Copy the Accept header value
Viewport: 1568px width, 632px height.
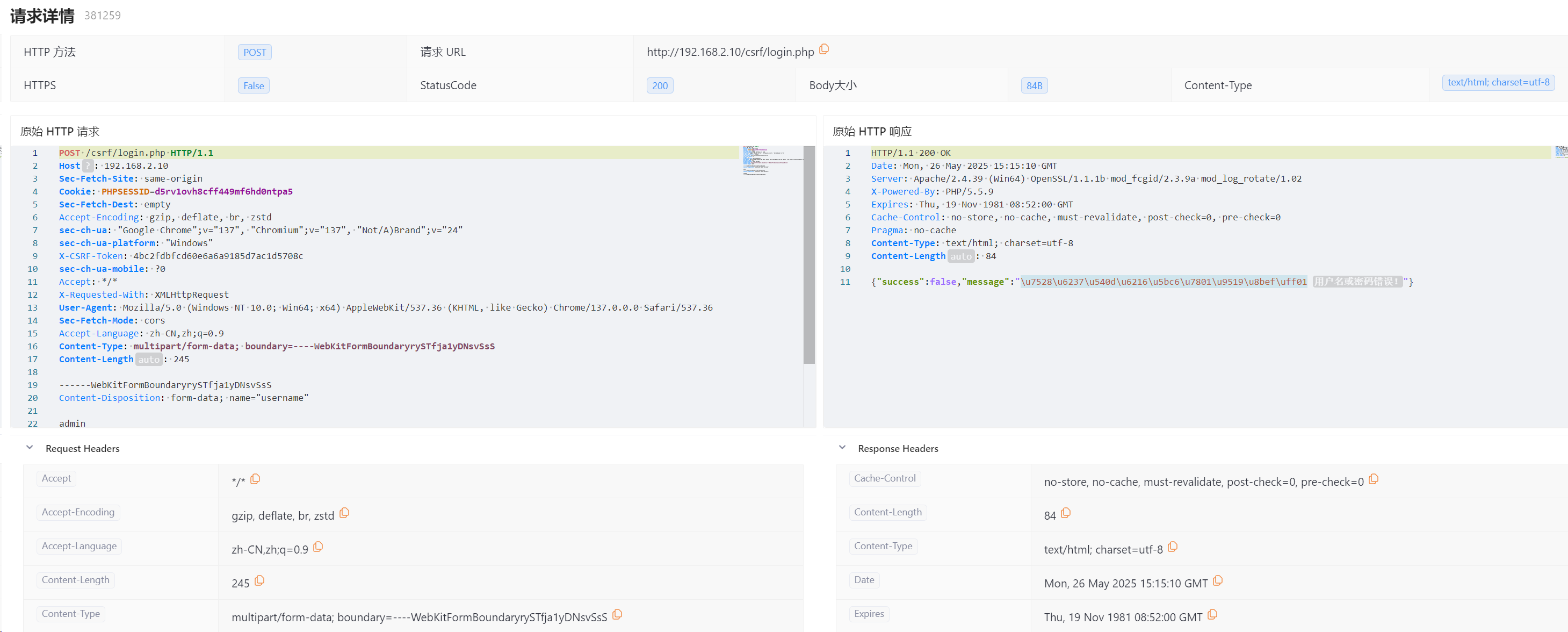(255, 479)
